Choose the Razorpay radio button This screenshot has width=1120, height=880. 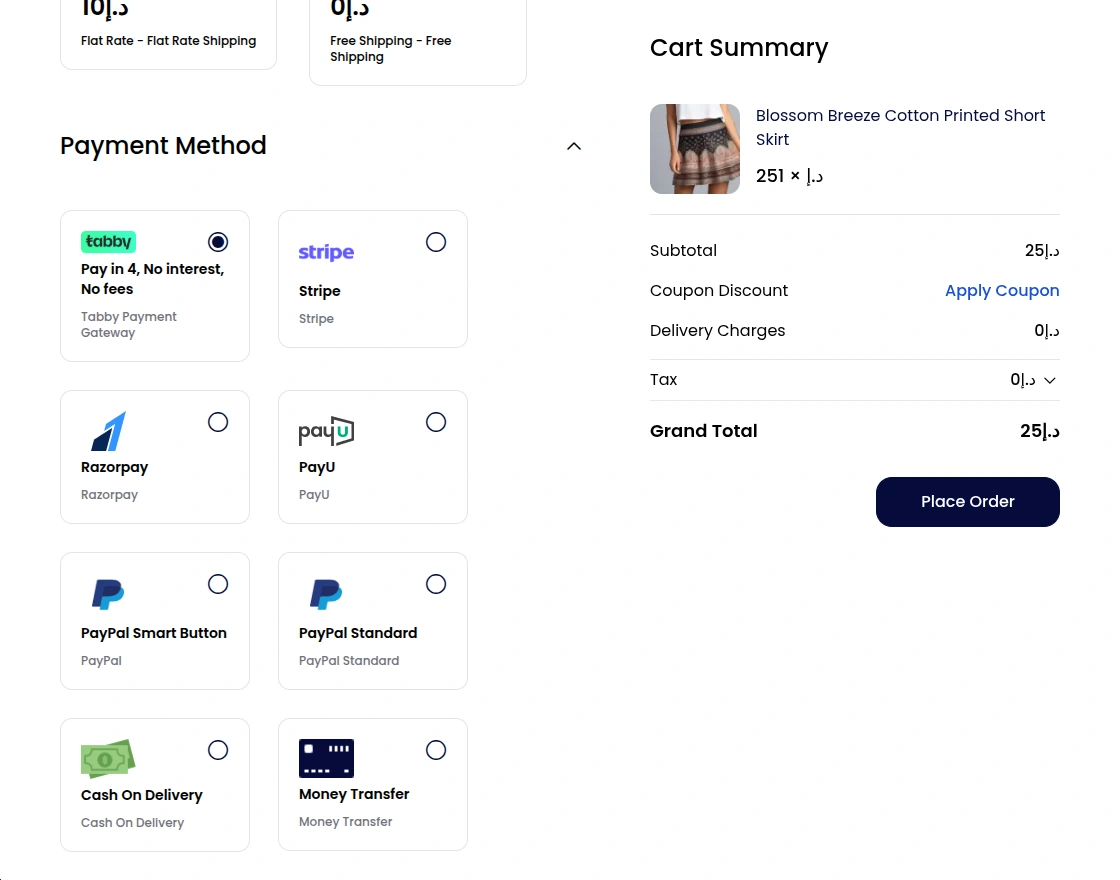[x=218, y=422]
